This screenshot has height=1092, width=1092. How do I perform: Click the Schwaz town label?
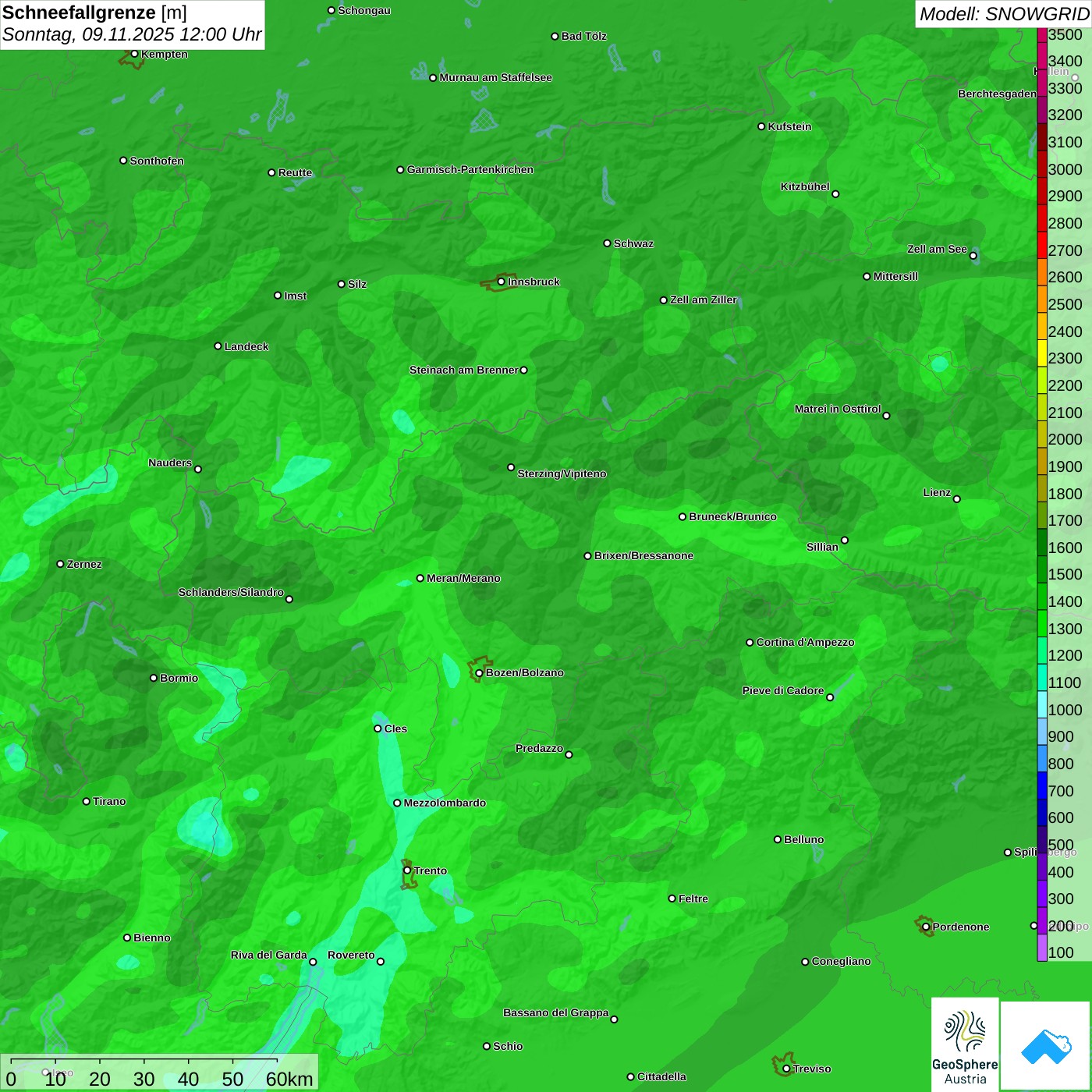[633, 243]
